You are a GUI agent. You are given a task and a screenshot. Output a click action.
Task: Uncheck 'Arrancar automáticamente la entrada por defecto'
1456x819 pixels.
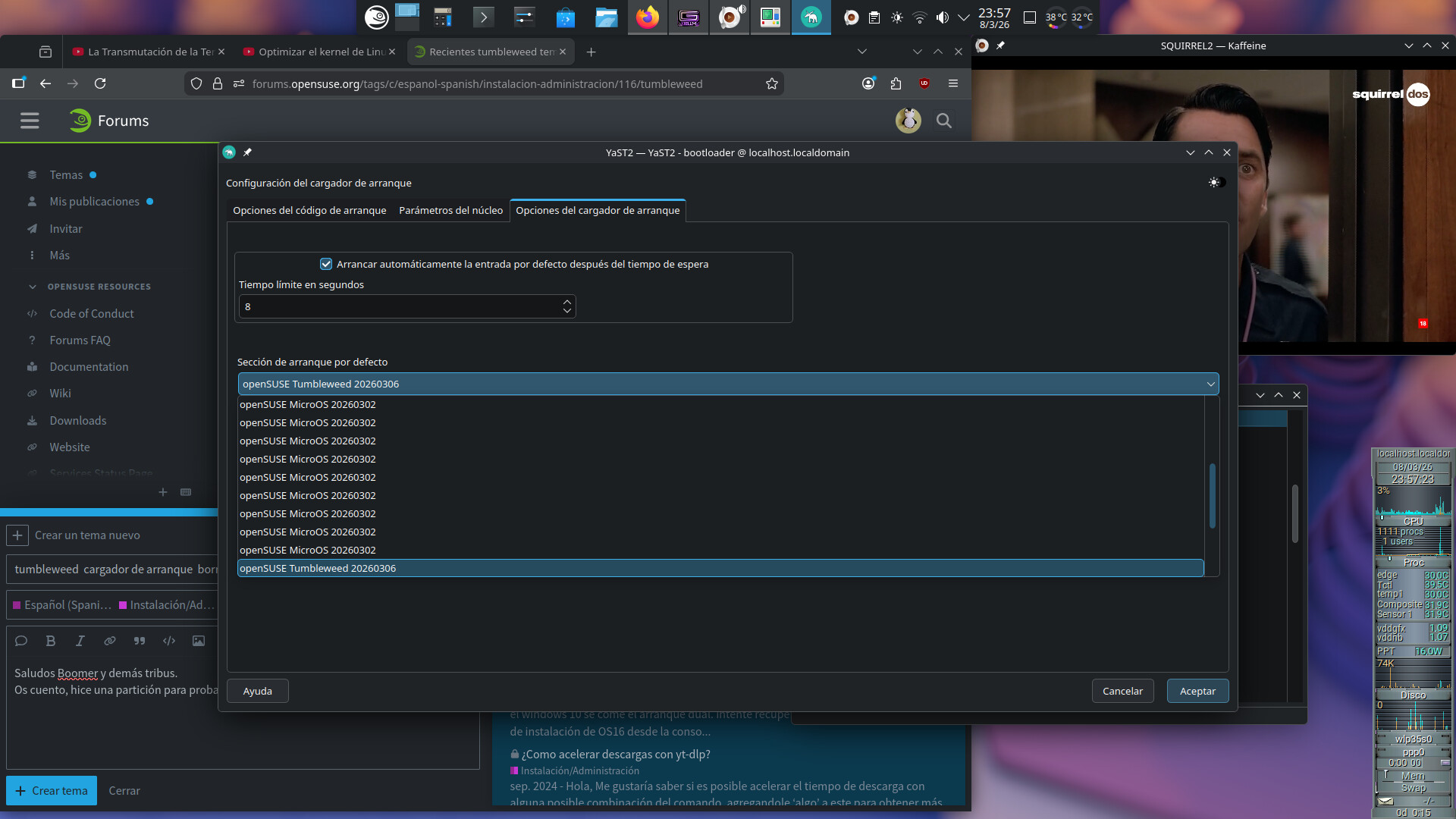tap(326, 264)
